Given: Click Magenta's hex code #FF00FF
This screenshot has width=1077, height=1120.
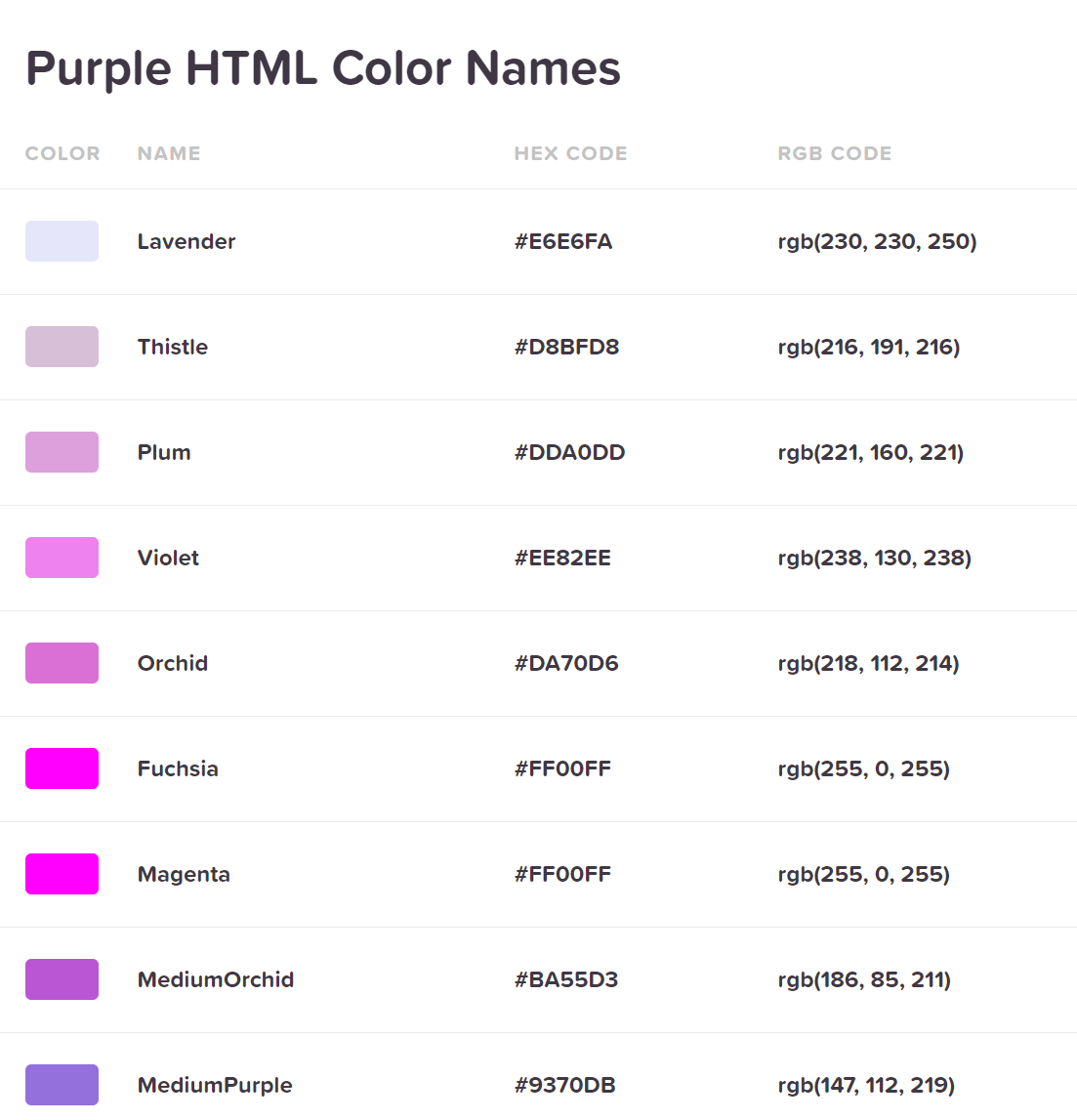Looking at the screenshot, I should (562, 874).
